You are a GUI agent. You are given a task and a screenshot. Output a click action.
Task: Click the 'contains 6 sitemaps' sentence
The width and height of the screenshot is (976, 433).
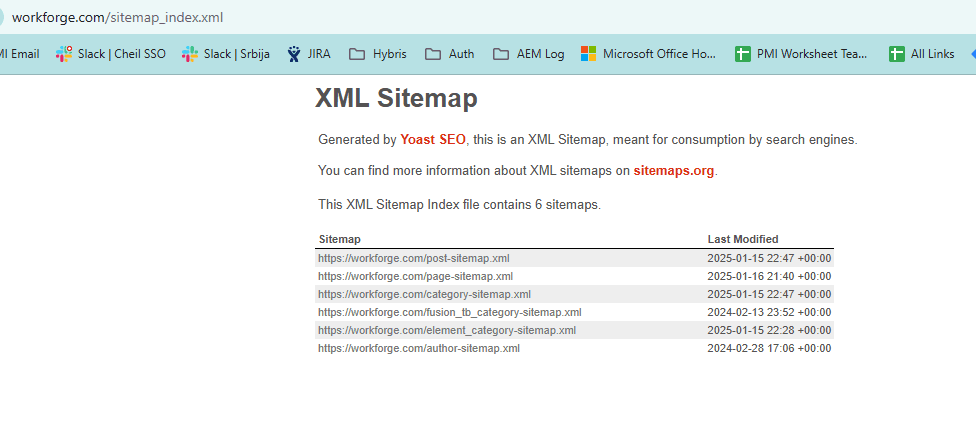(x=459, y=205)
